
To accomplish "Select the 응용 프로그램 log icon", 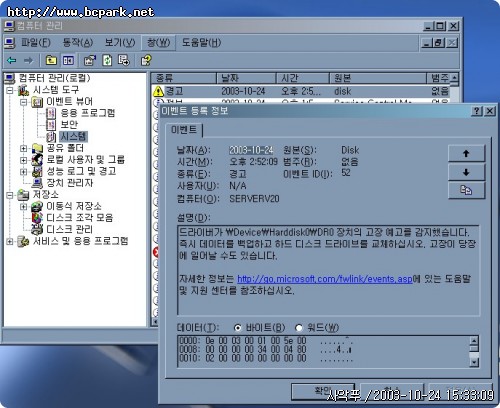I will pos(51,113).
